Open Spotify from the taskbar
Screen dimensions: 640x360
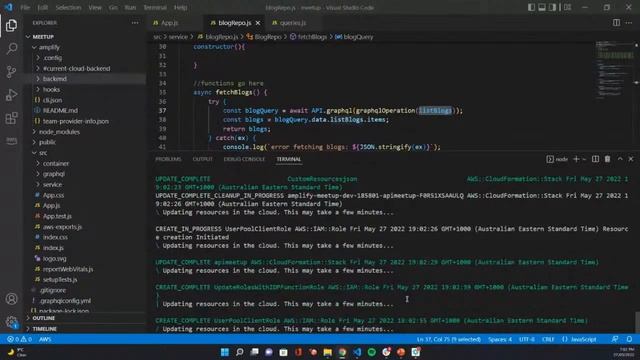tap(371, 352)
